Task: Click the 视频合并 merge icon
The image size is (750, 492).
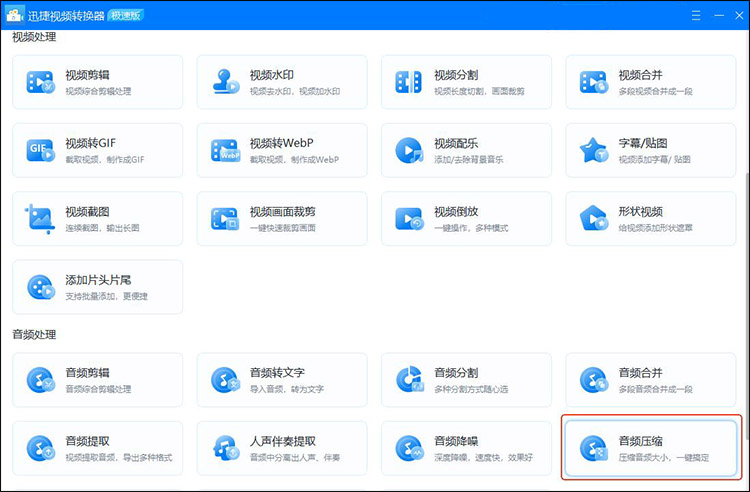Action: pyautogui.click(x=593, y=82)
